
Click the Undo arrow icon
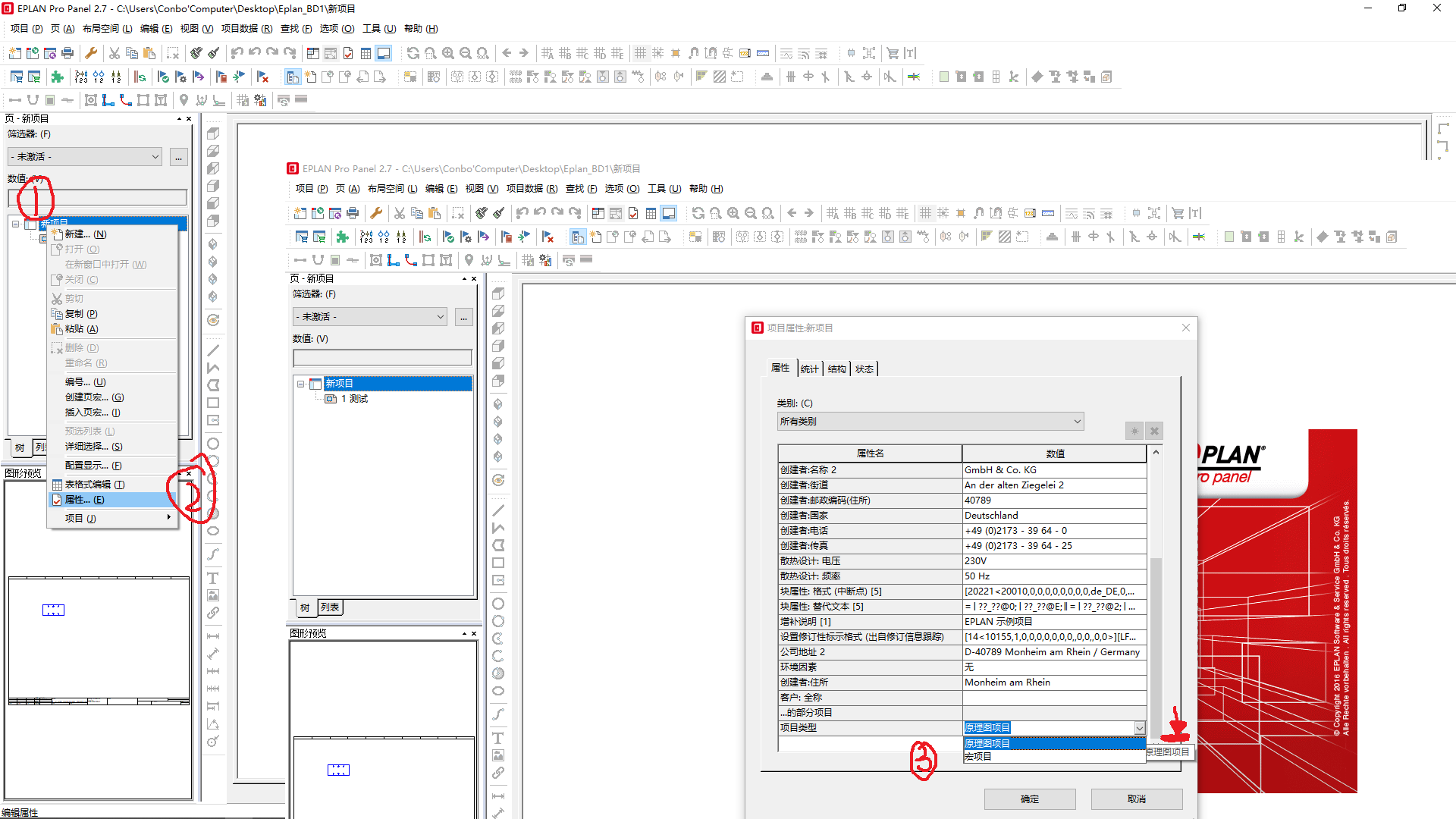click(x=237, y=53)
